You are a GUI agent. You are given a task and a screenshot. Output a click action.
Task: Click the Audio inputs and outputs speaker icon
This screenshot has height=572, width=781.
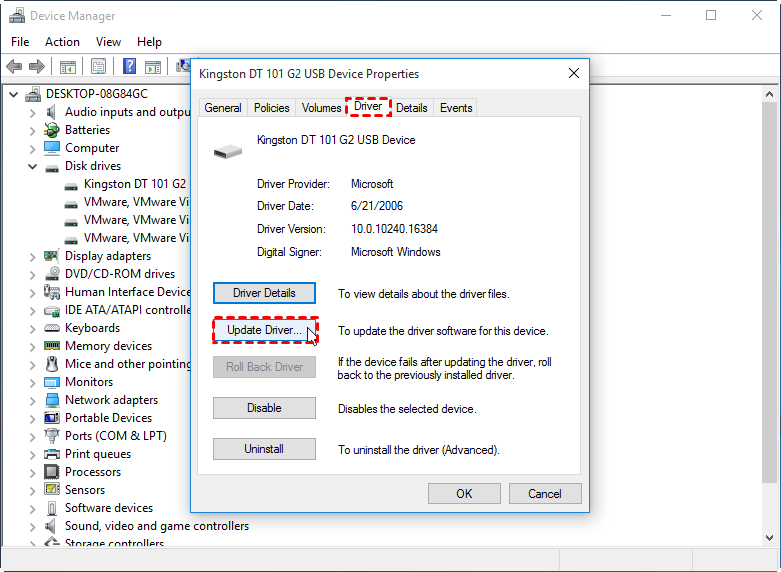[51, 112]
